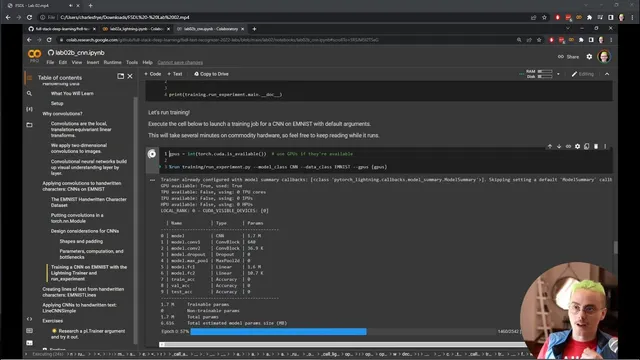
Task: Delete cell trash icon
Action: (596, 146)
